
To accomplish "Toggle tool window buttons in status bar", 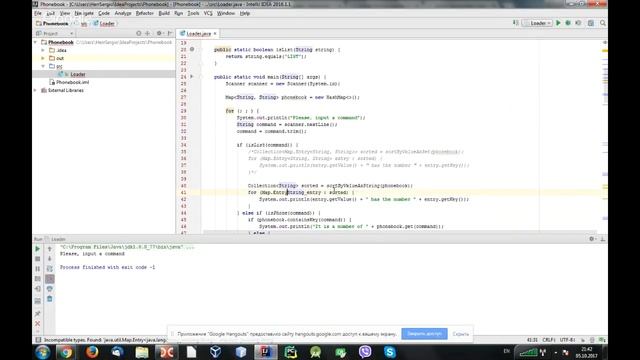I will tap(38, 340).
